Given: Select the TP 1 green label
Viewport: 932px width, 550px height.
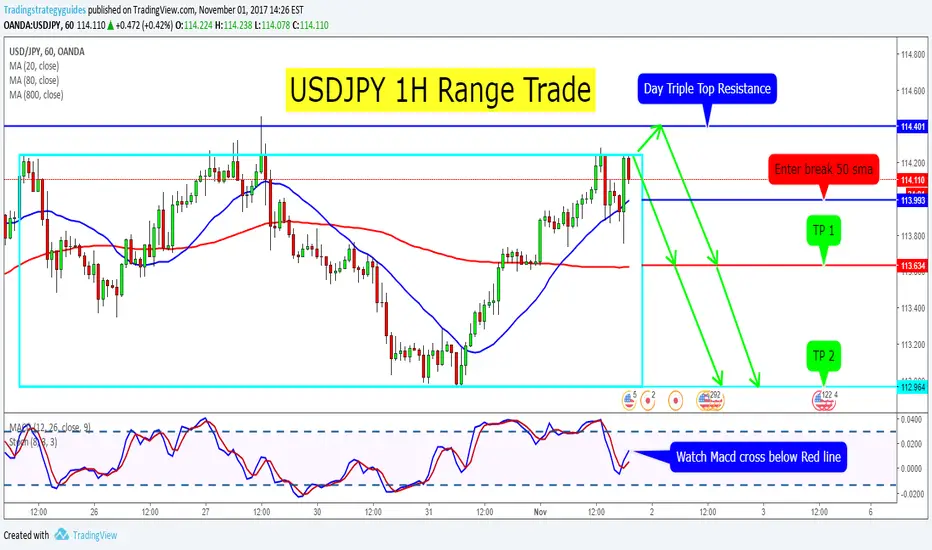Looking at the screenshot, I should tap(823, 230).
